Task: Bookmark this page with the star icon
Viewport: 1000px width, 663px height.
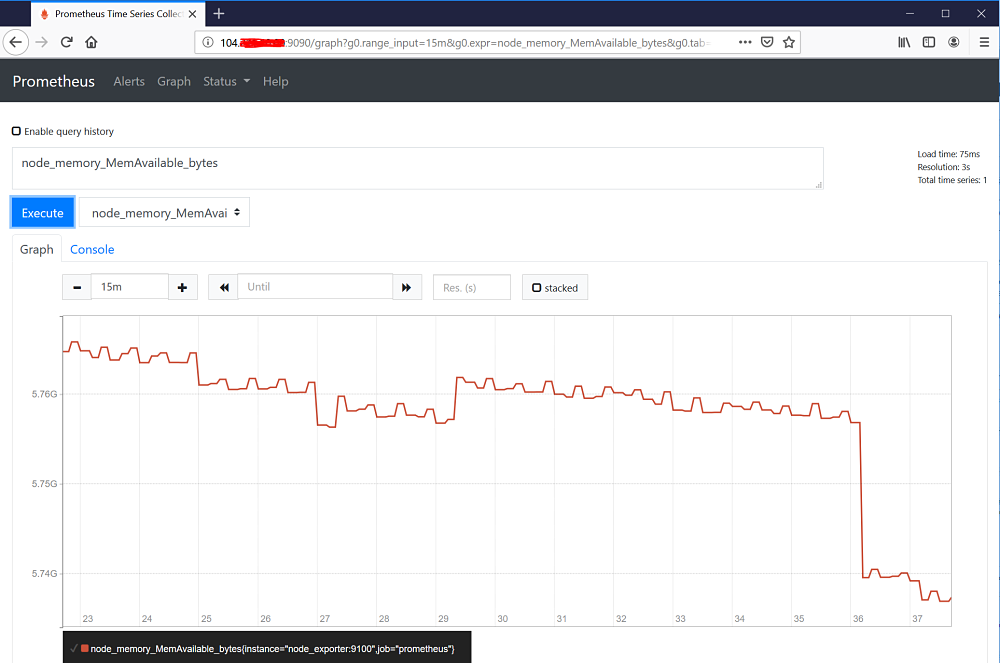Action: tap(789, 42)
